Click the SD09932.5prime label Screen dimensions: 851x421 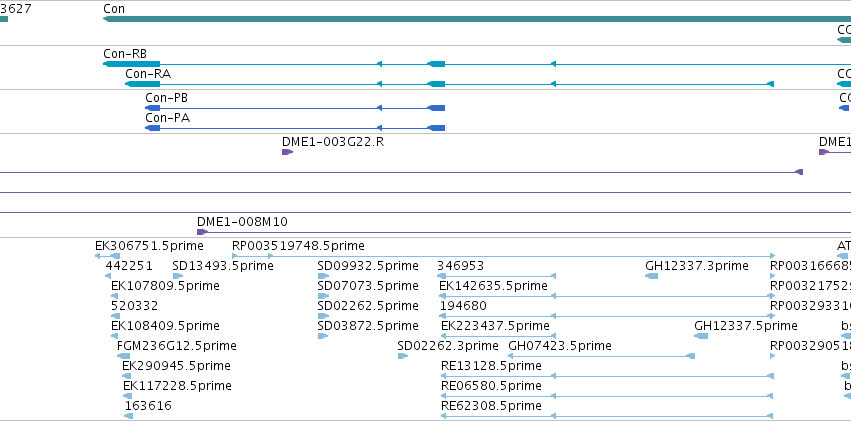368,266
